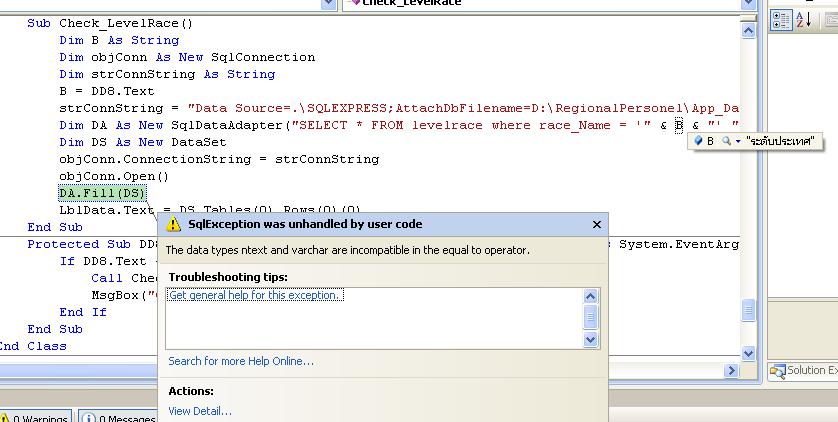Click the code editor vertical scrollbar thumb
Image resolution: width=838 pixels, height=422 pixels.
pos(748,310)
